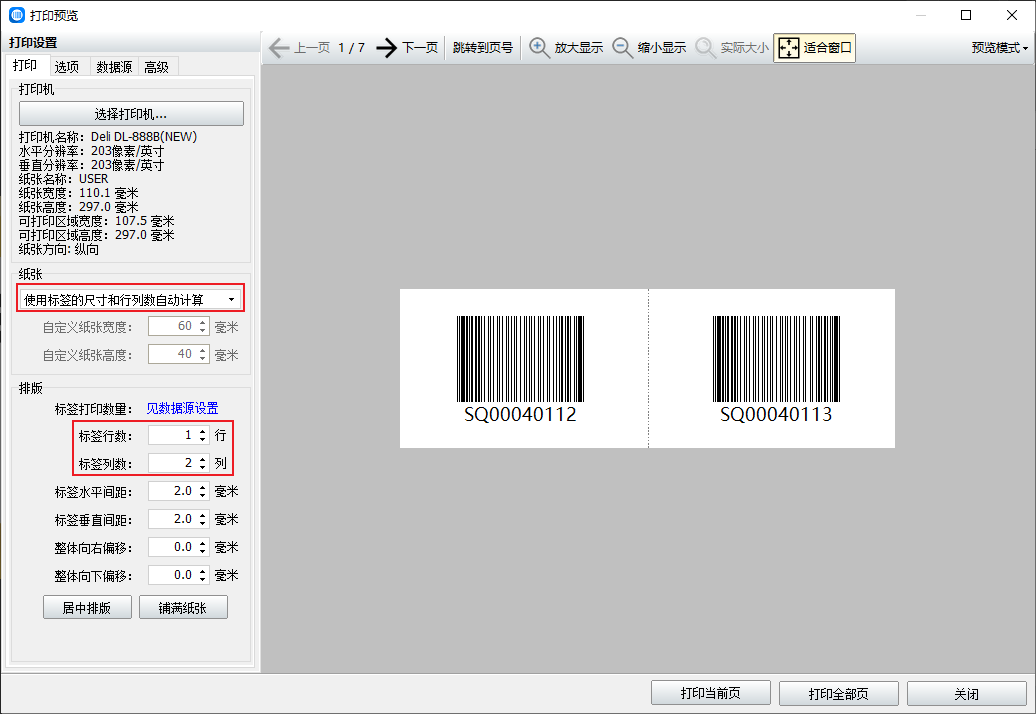
Task: Go to previous page arrow
Action: pyautogui.click(x=279, y=48)
